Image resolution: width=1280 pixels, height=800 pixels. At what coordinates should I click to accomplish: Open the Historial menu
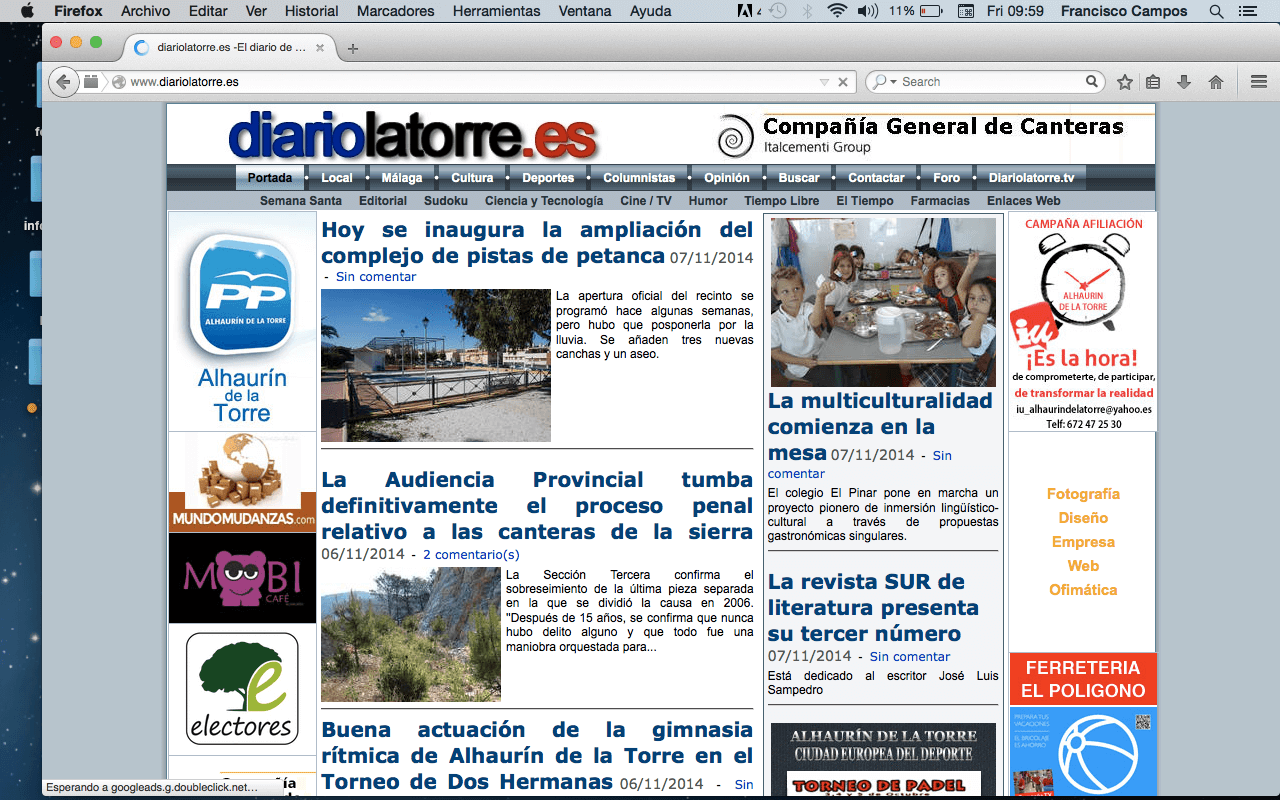click(312, 11)
